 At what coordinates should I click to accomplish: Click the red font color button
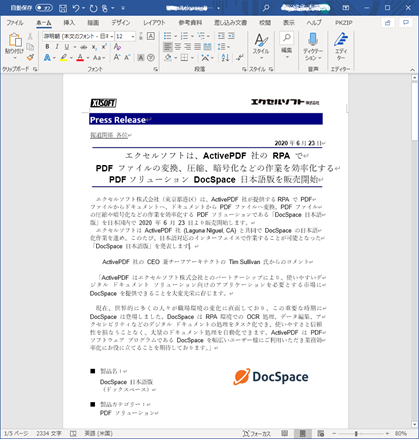[x=80, y=58]
